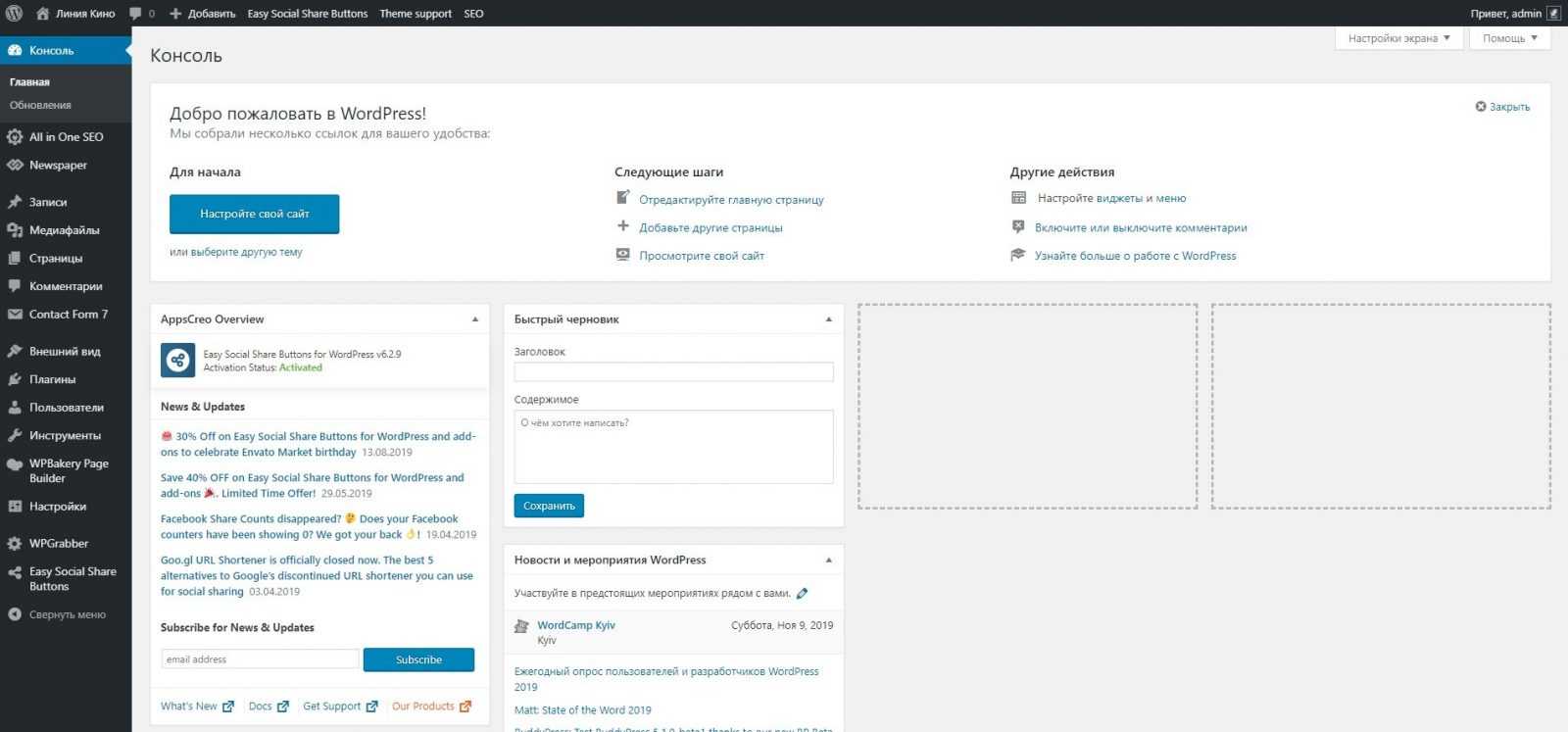Open the Docs link

tap(268, 707)
